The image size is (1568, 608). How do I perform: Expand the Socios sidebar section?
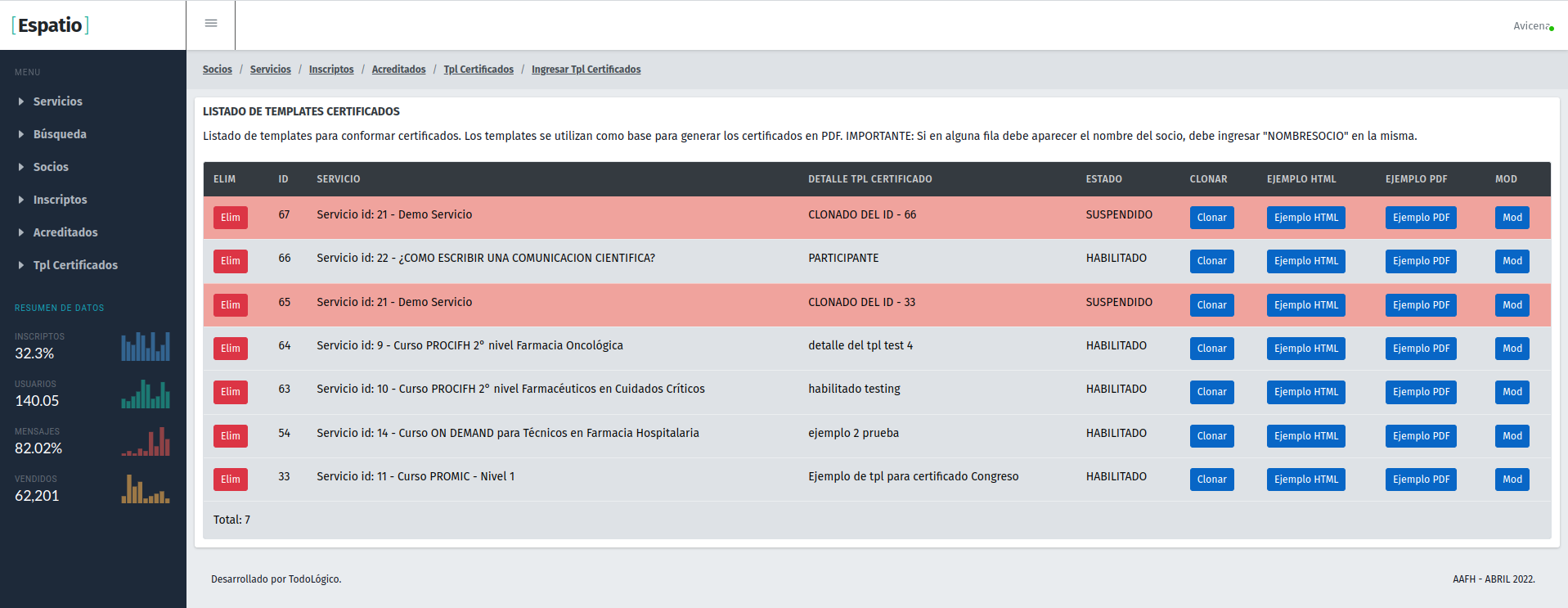pos(51,167)
